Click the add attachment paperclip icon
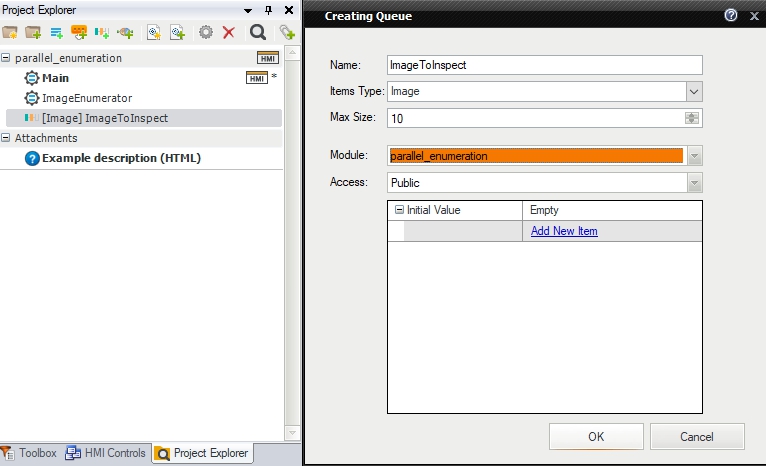 pos(287,33)
